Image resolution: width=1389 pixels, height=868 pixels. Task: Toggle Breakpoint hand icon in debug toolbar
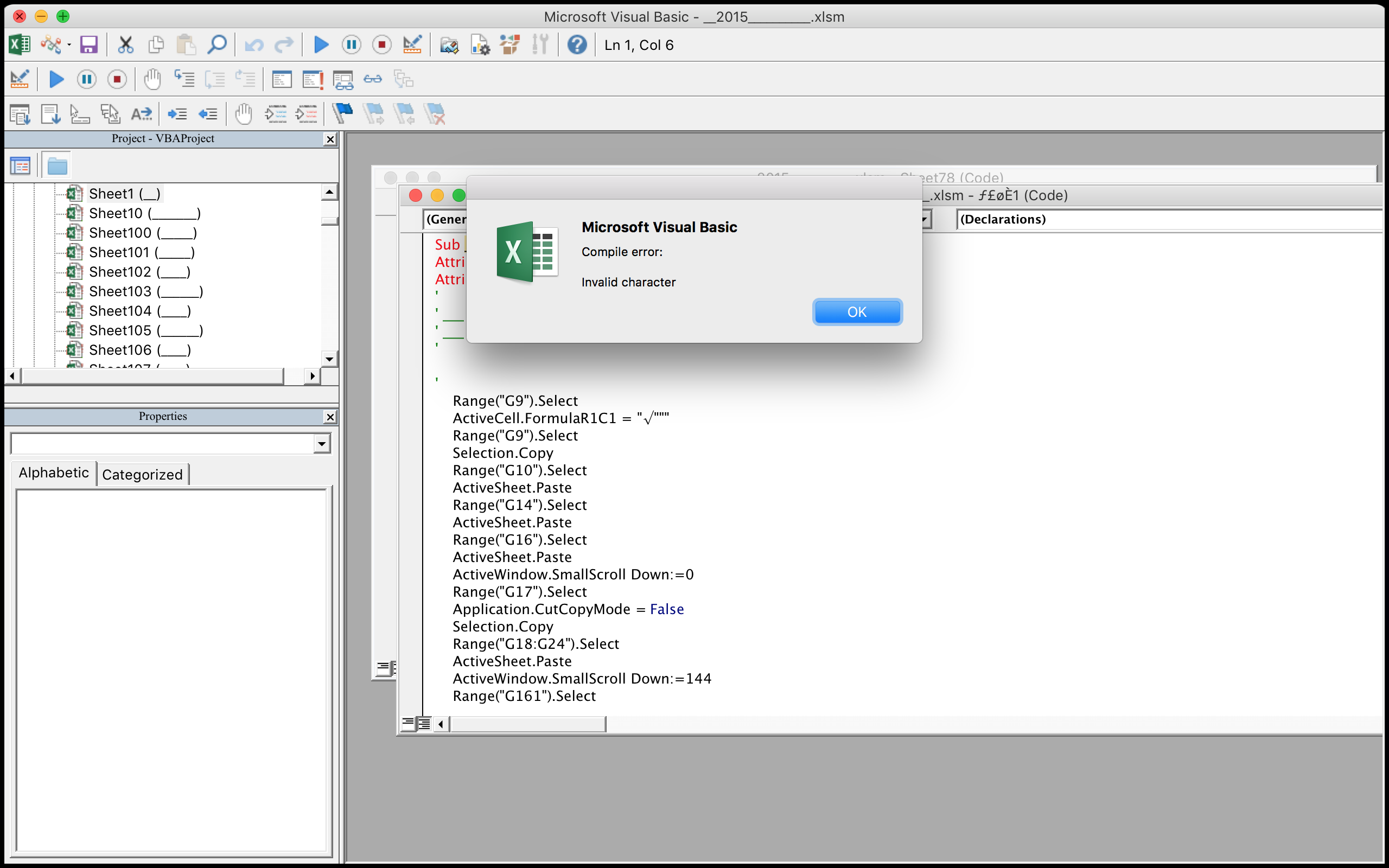[152, 79]
